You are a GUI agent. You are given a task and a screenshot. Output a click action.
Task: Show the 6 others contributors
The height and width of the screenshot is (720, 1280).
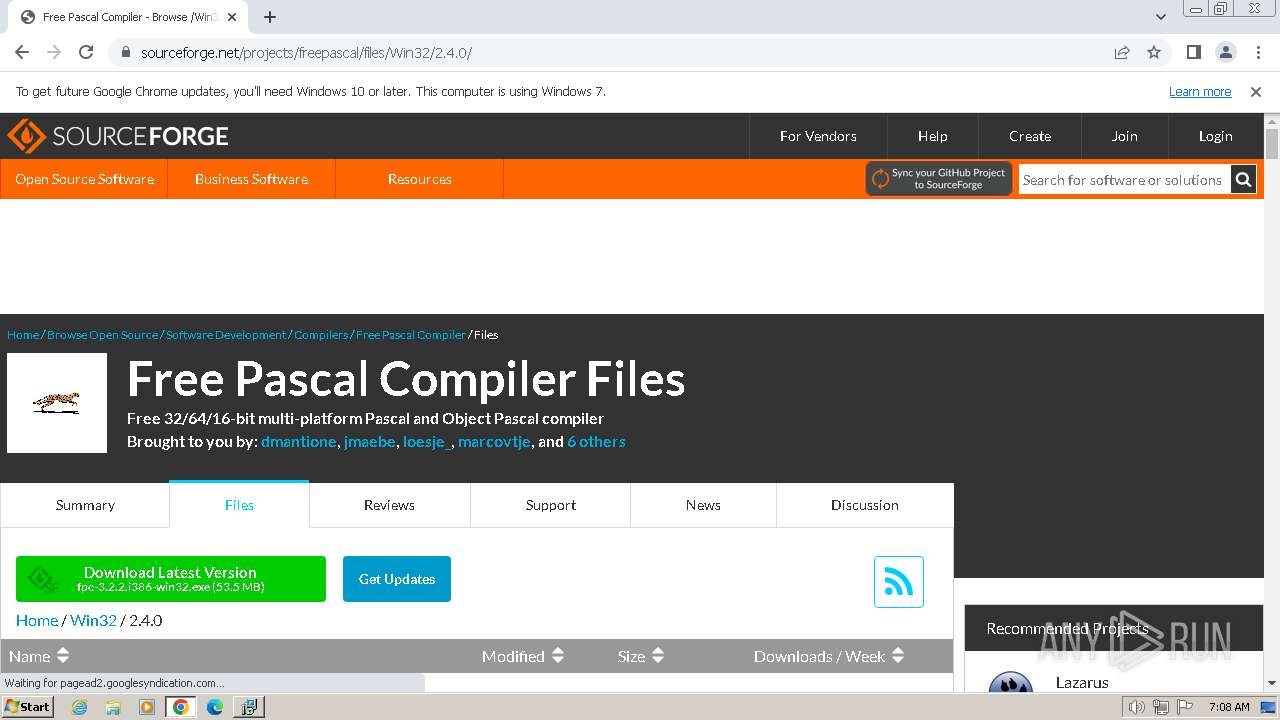(596, 442)
